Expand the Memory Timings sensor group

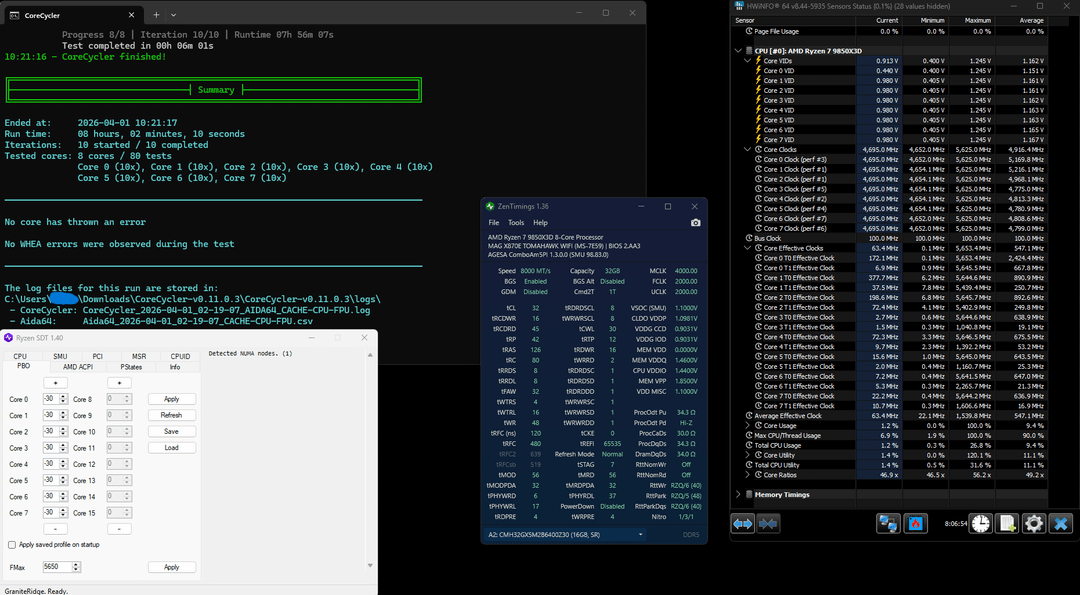738,494
